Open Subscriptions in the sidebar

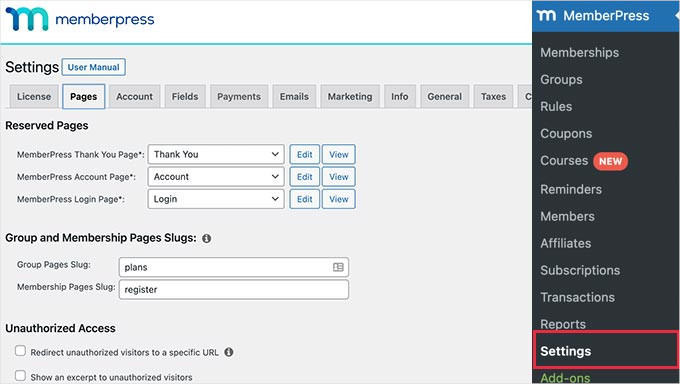point(580,270)
